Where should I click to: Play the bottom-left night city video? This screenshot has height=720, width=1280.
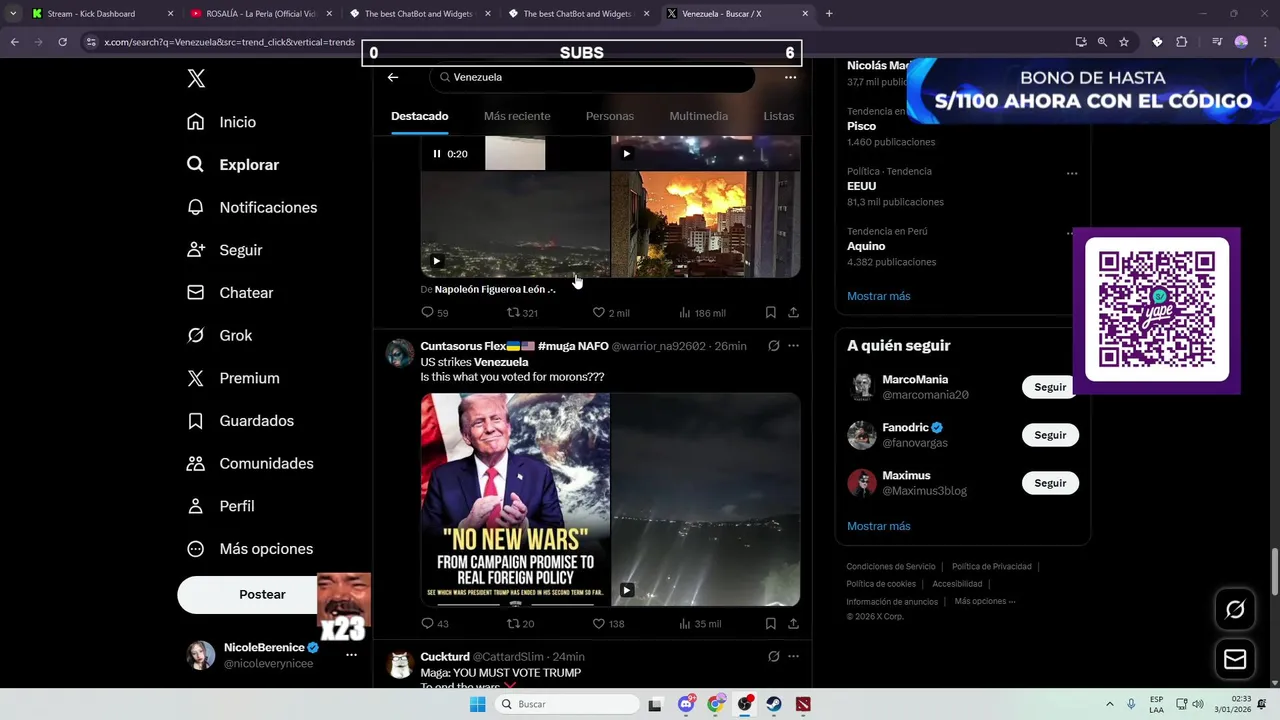click(x=436, y=261)
